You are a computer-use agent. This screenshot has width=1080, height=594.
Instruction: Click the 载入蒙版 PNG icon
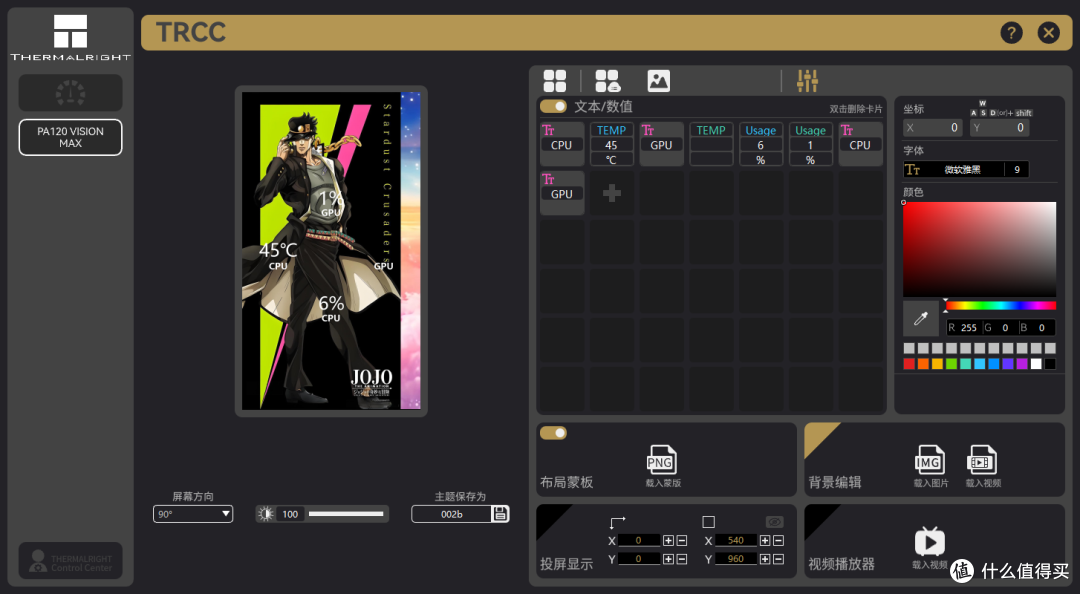[x=661, y=460]
